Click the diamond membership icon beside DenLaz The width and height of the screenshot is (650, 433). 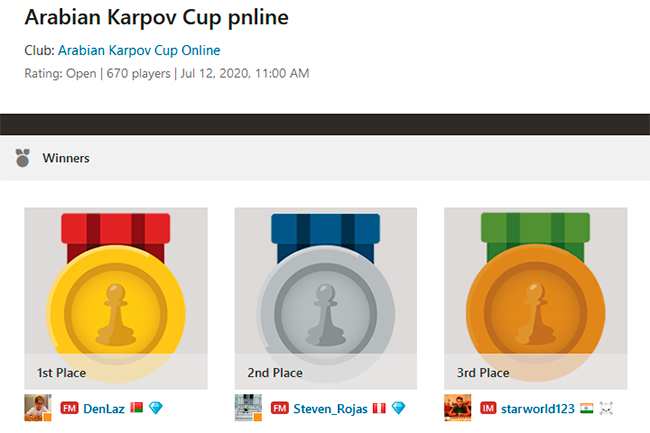click(154, 408)
